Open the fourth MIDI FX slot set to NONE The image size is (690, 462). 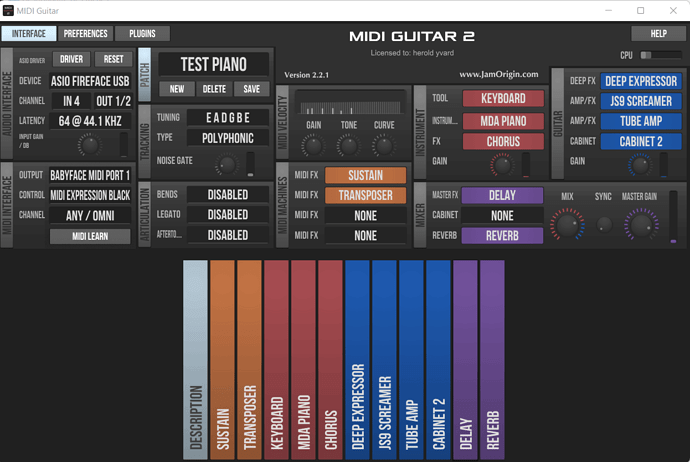[366, 236]
